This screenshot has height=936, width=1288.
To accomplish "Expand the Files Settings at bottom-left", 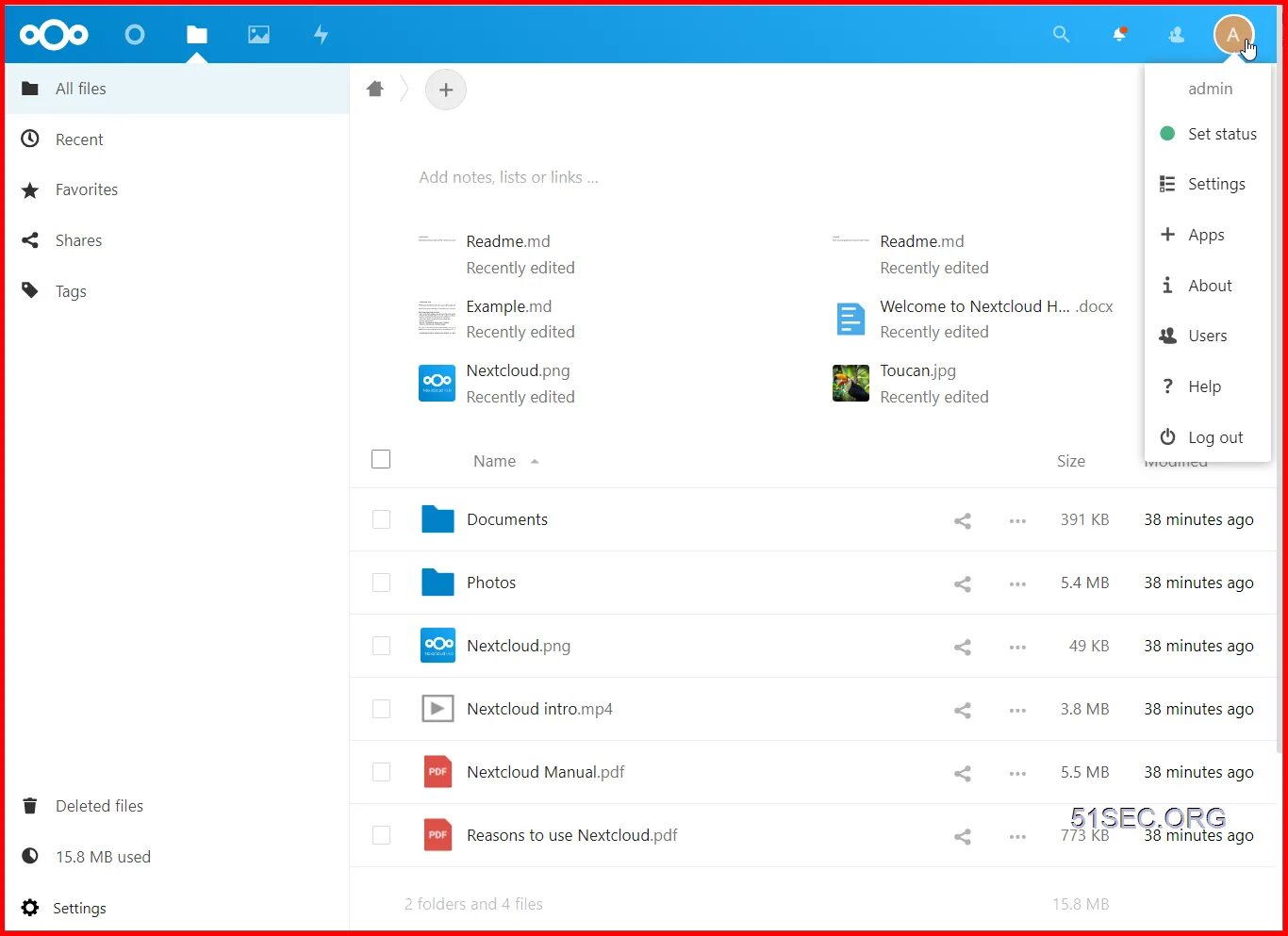I will (177, 908).
